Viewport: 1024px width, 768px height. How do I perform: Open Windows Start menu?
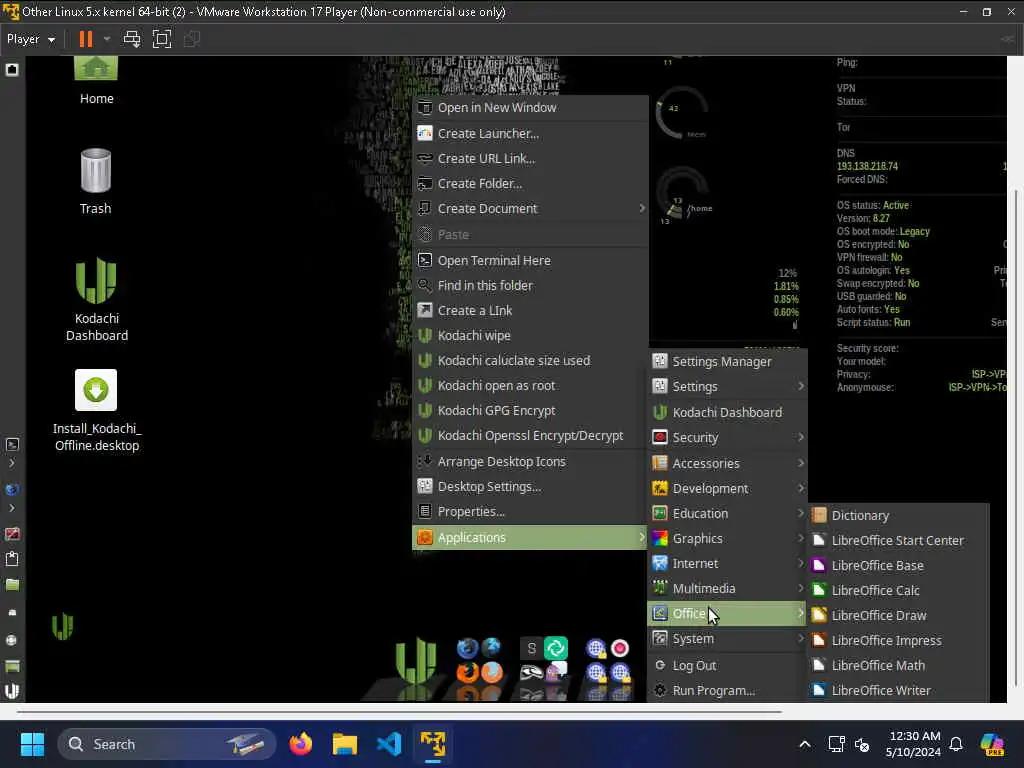coord(32,744)
